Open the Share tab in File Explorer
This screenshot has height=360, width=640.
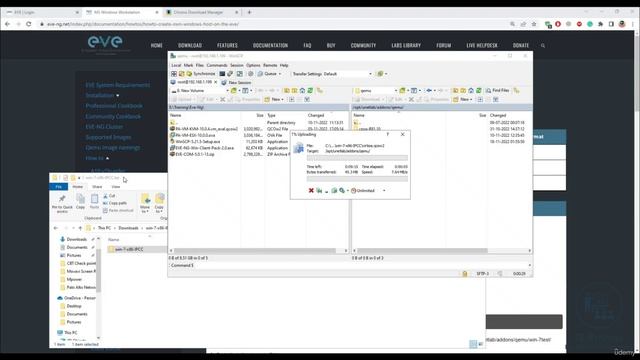(x=97, y=187)
